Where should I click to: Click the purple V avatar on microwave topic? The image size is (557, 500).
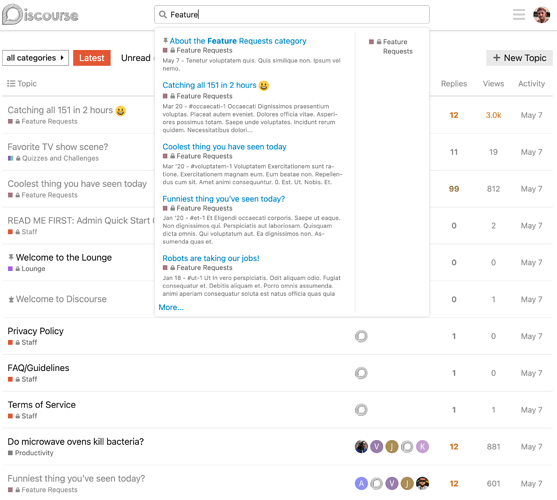(x=377, y=446)
